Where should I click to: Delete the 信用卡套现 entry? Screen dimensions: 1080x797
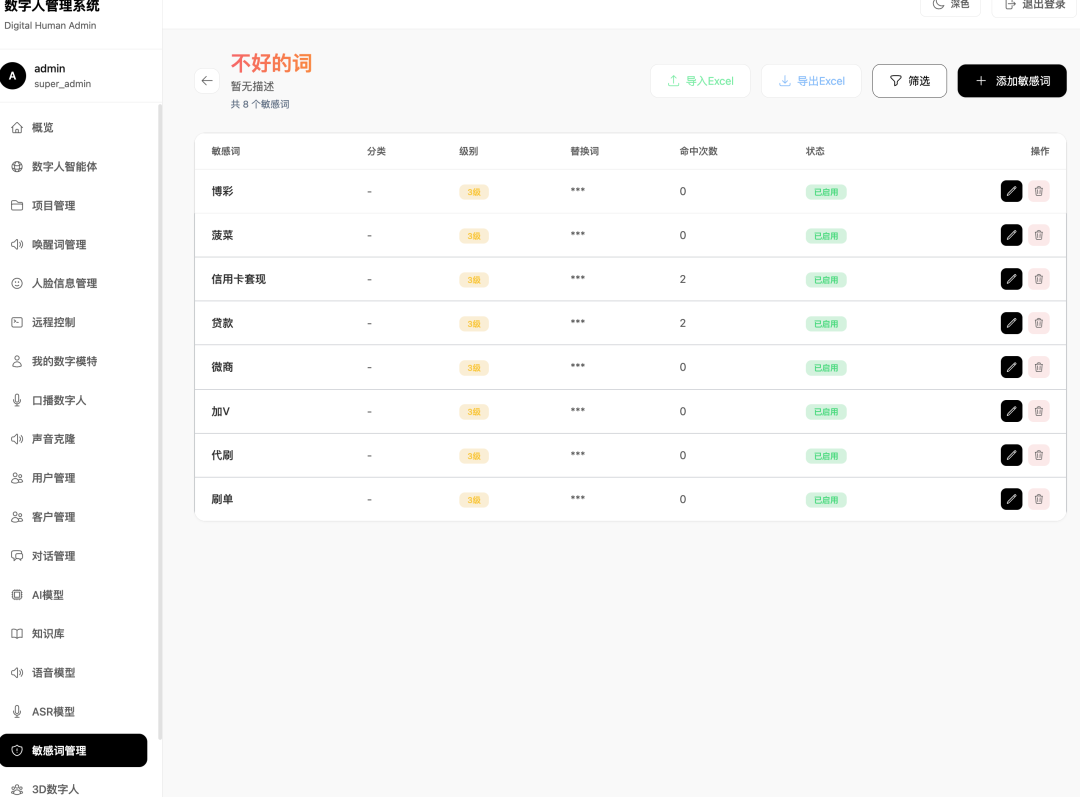point(1039,279)
